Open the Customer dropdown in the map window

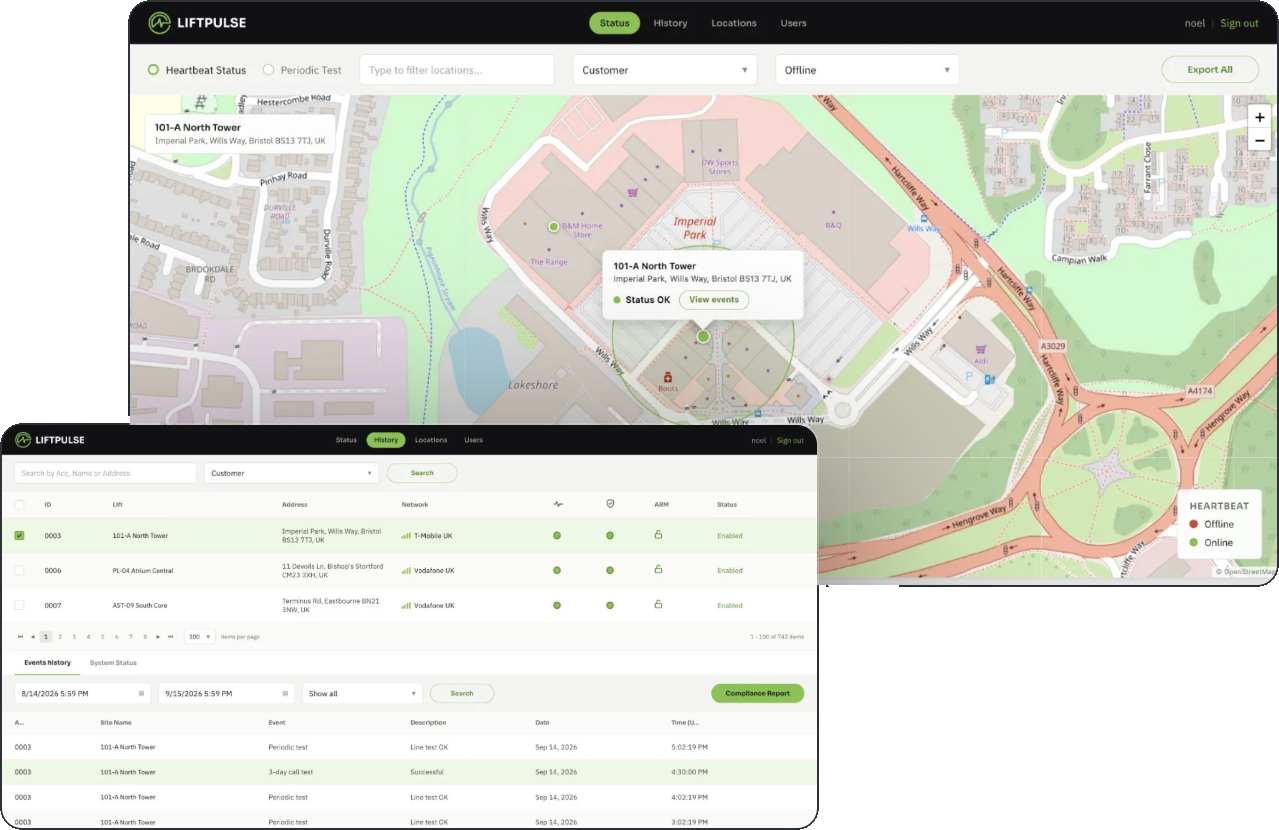(x=665, y=70)
